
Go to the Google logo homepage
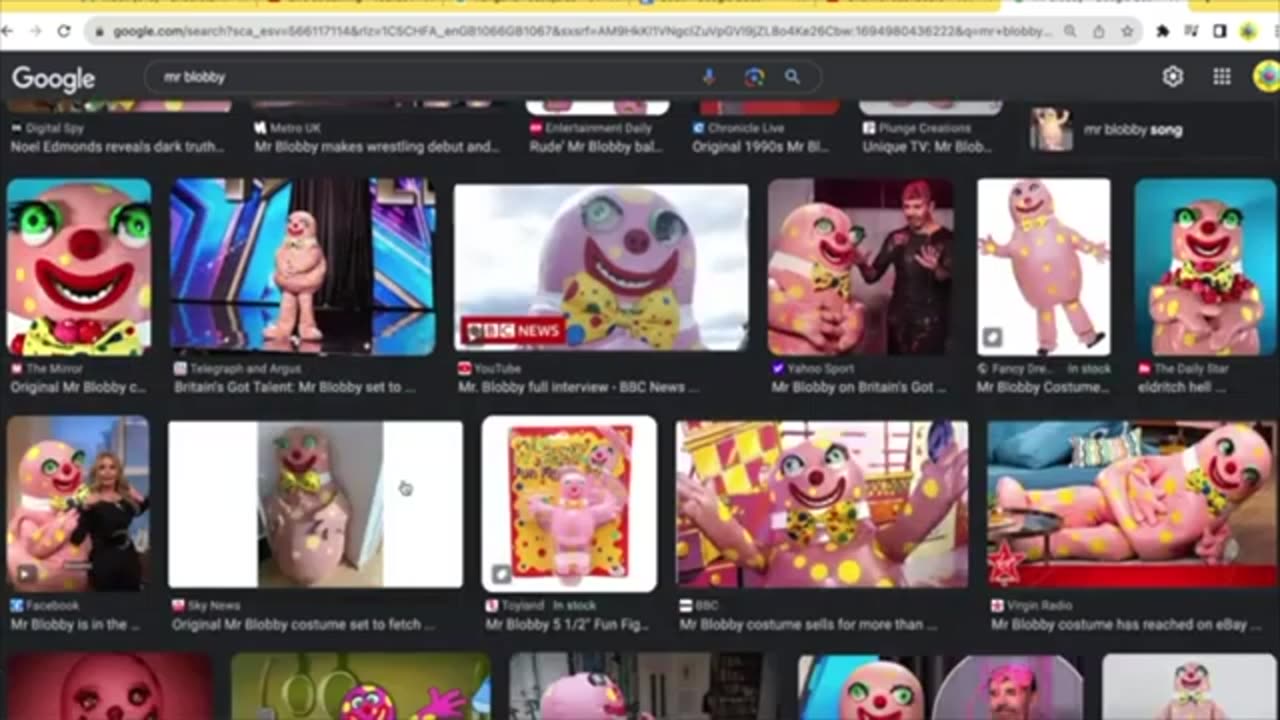53,78
